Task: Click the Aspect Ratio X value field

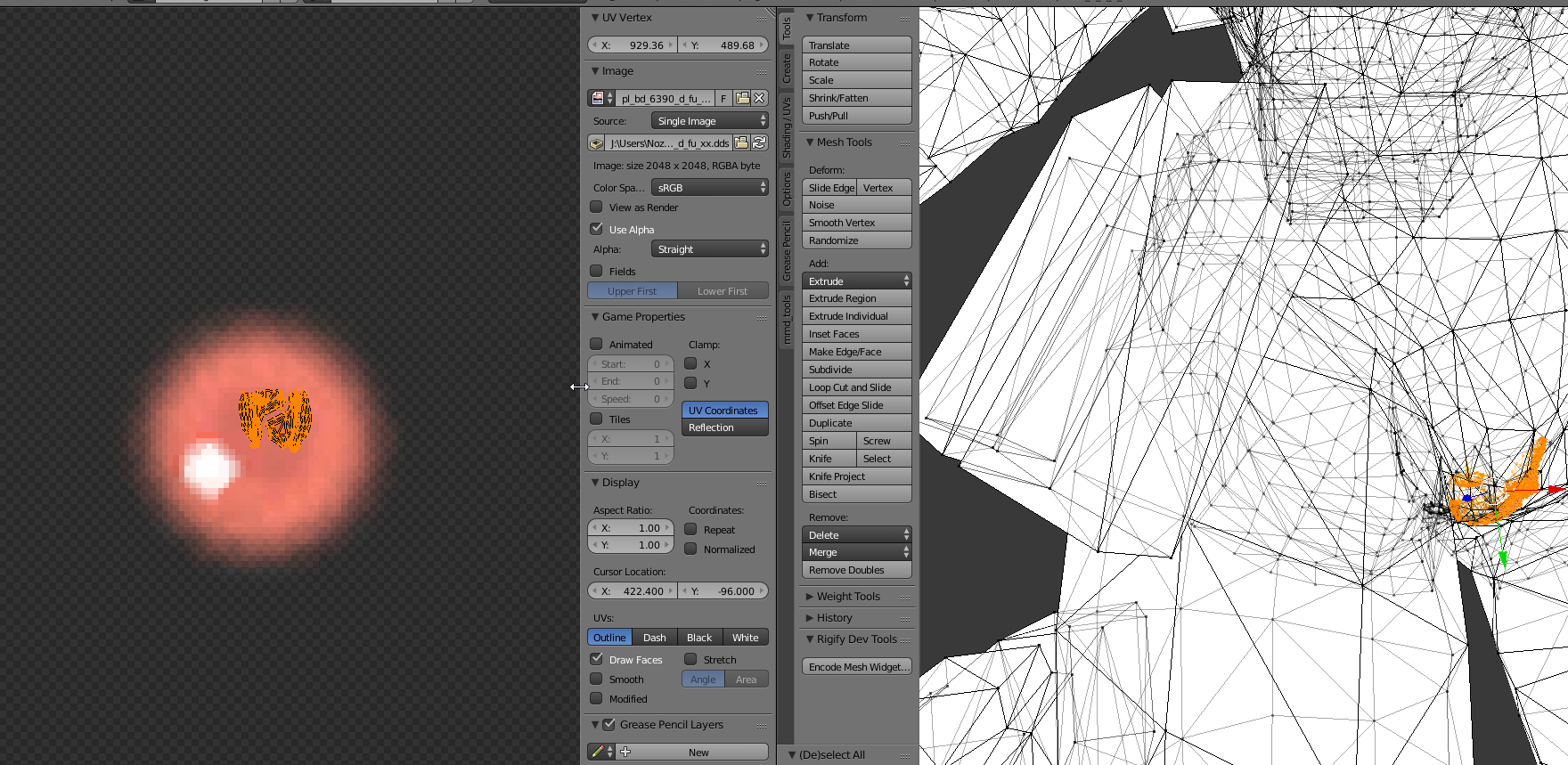Action: (631, 528)
